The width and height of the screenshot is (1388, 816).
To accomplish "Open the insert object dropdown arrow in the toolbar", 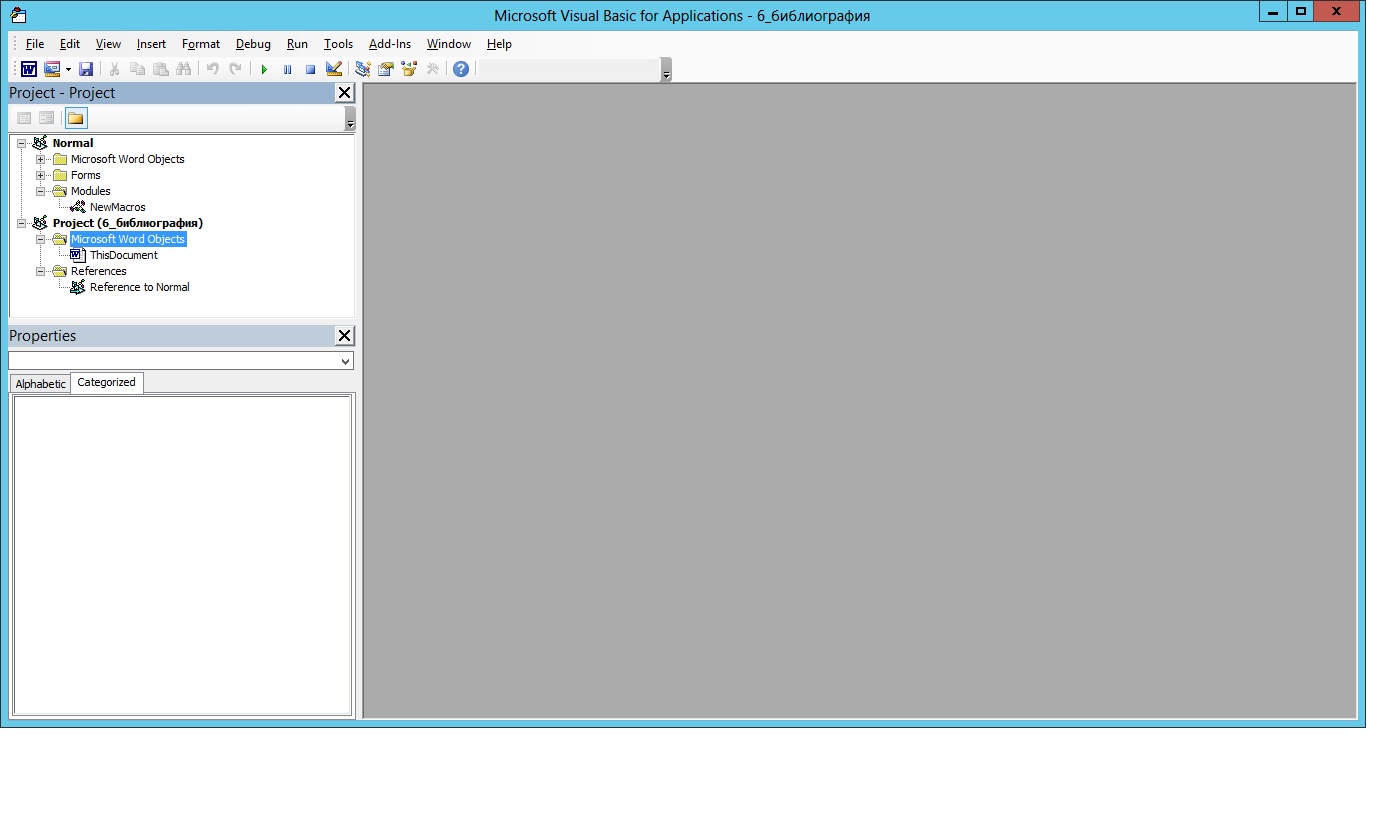I will [68, 69].
